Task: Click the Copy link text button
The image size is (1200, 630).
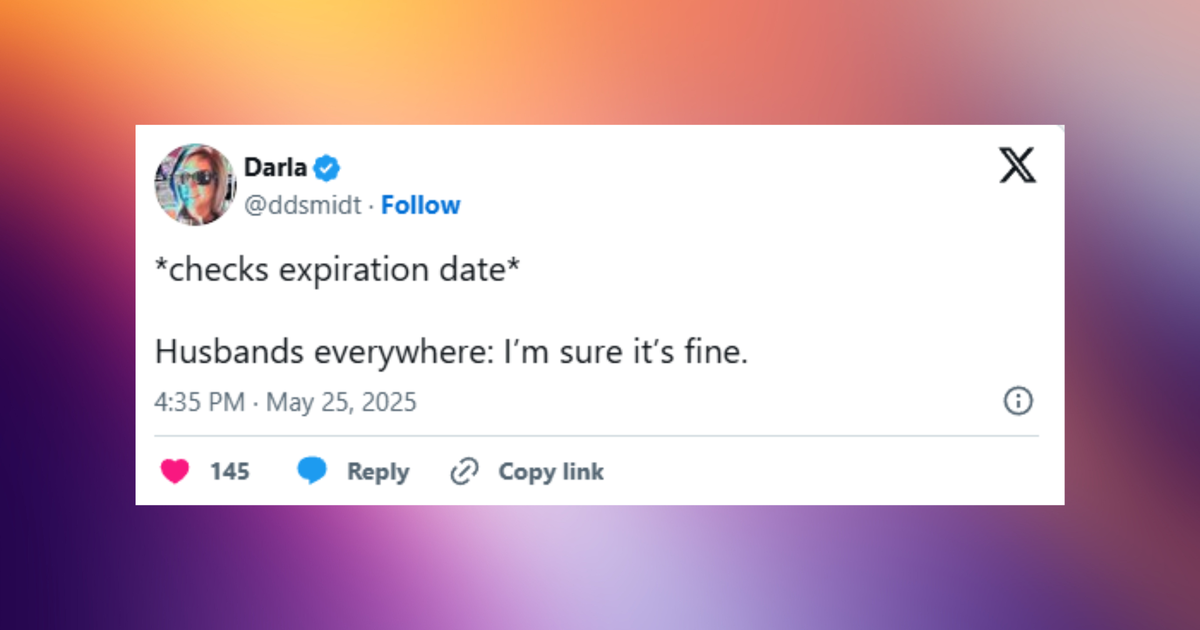Action: pyautogui.click(x=551, y=471)
